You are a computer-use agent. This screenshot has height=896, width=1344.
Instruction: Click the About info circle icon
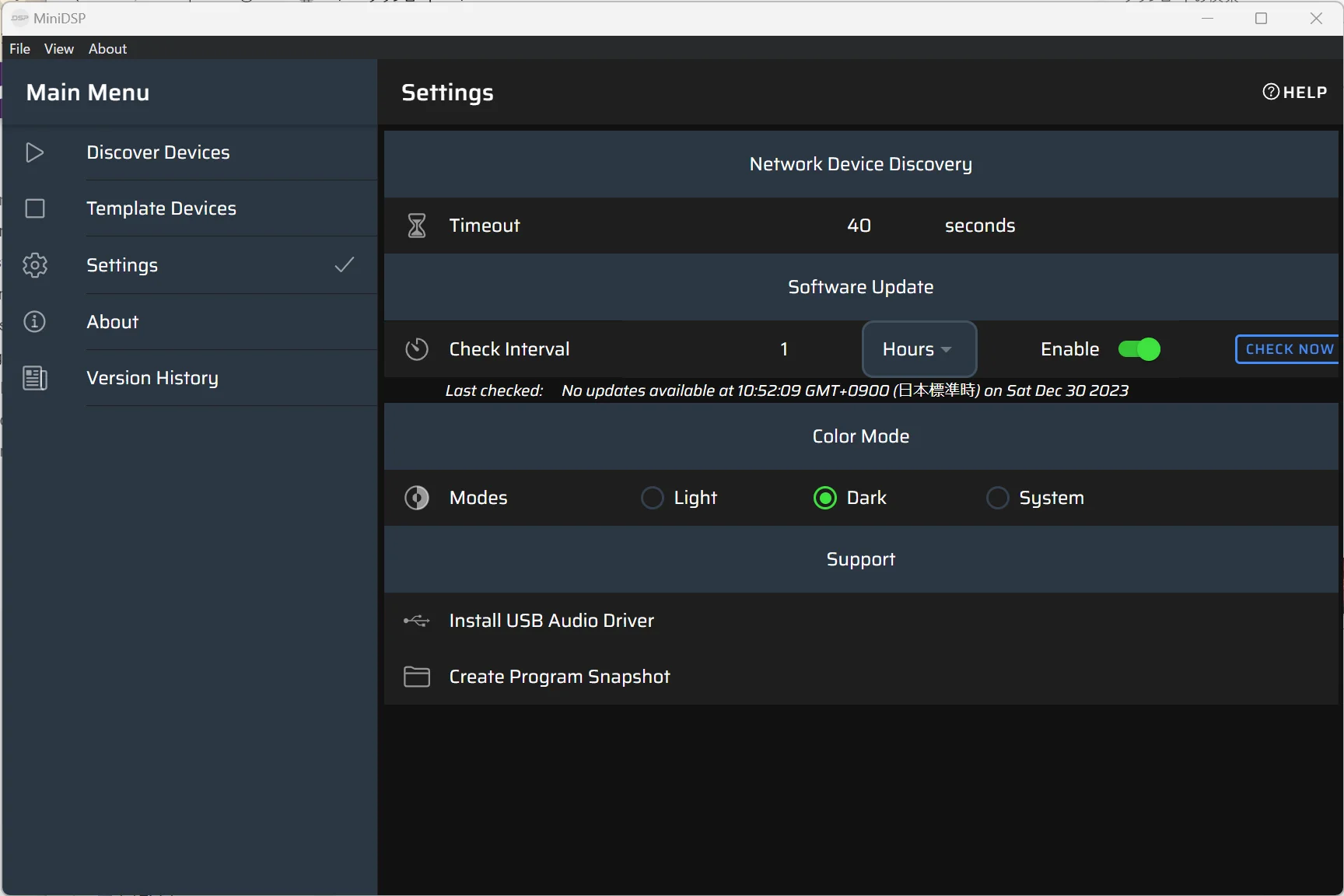[x=35, y=321]
